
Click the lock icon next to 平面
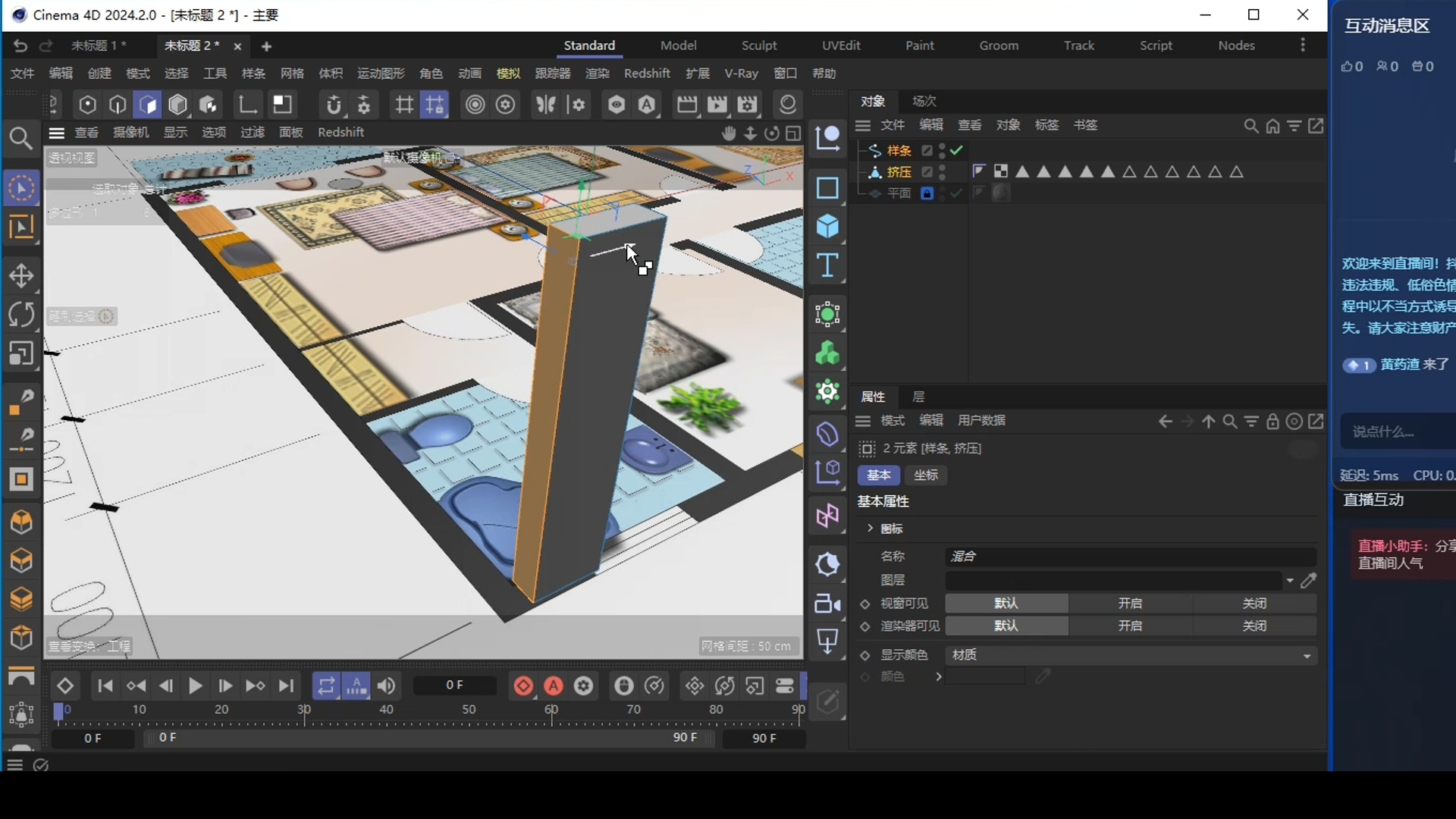coord(927,193)
